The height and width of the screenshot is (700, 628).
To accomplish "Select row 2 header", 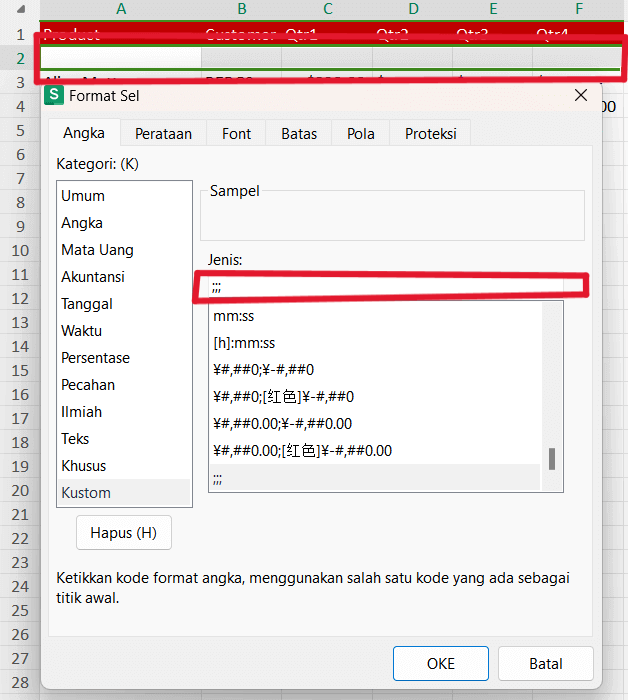I will pyautogui.click(x=20, y=58).
